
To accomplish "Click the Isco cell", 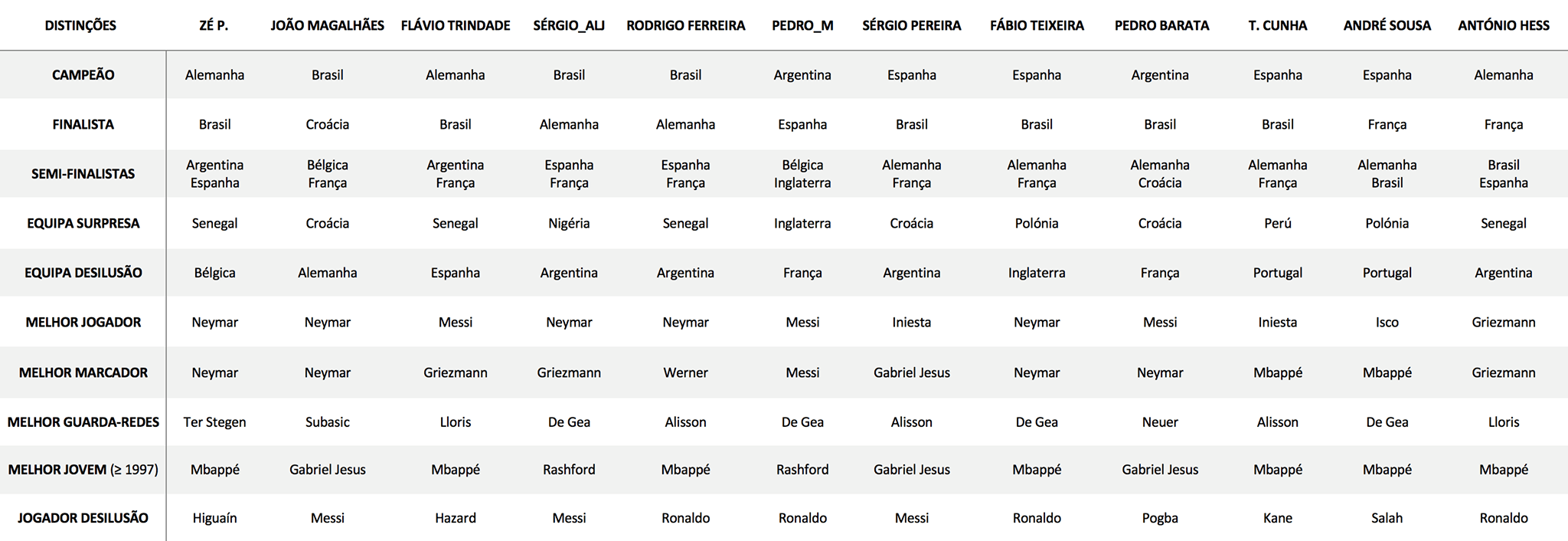I will (1387, 323).
